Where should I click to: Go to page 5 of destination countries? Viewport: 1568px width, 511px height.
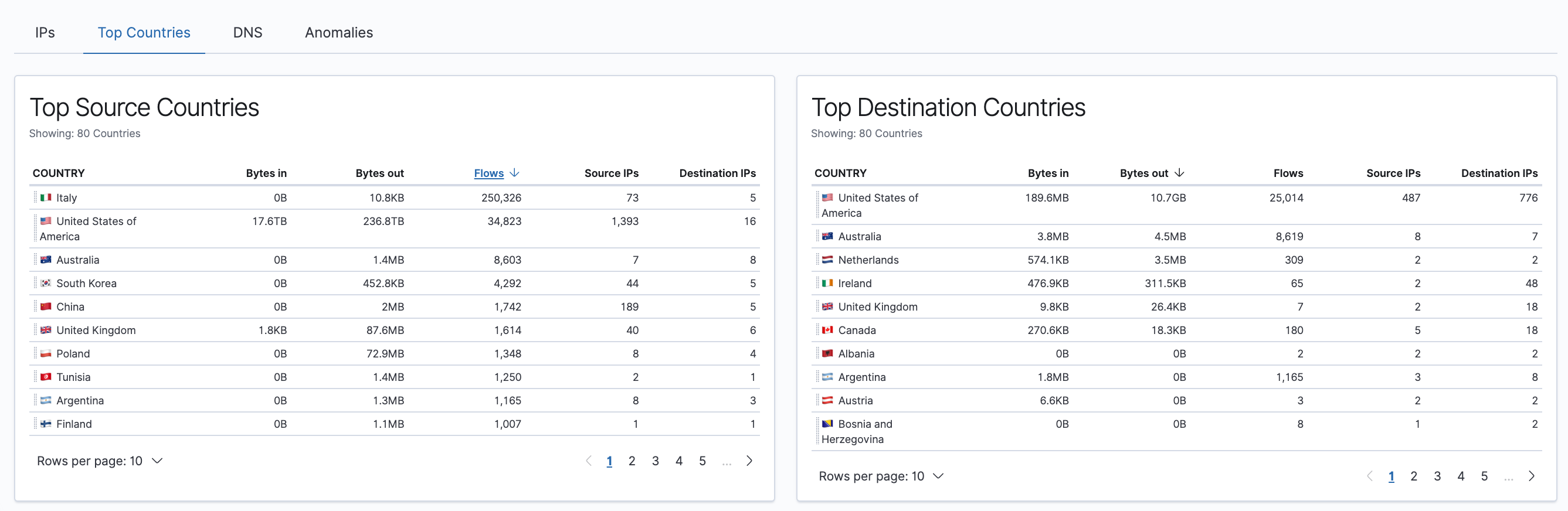coord(1484,476)
